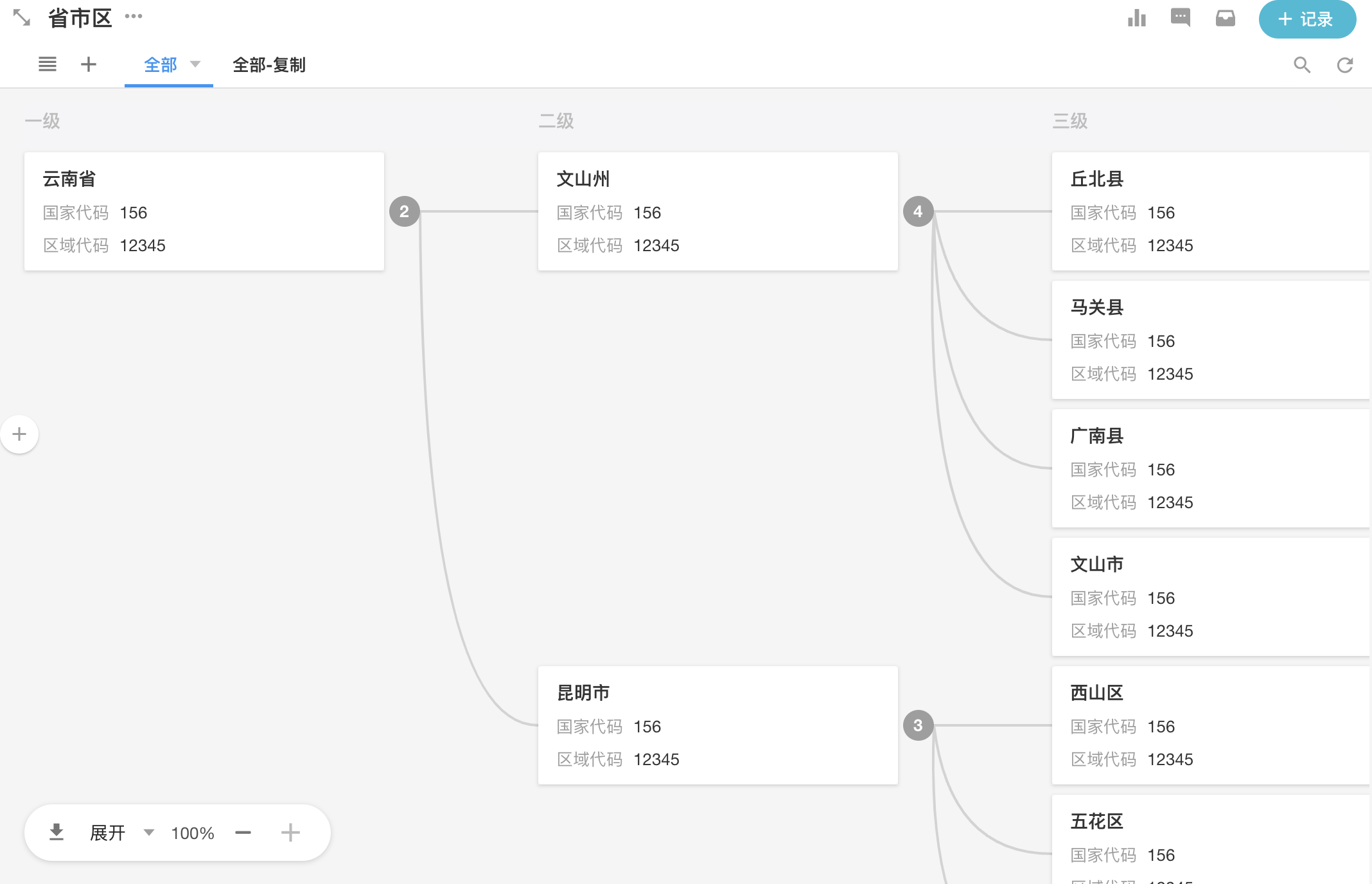Collapse 云南省 children via node badge 2
The width and height of the screenshot is (1372, 884).
tap(404, 211)
